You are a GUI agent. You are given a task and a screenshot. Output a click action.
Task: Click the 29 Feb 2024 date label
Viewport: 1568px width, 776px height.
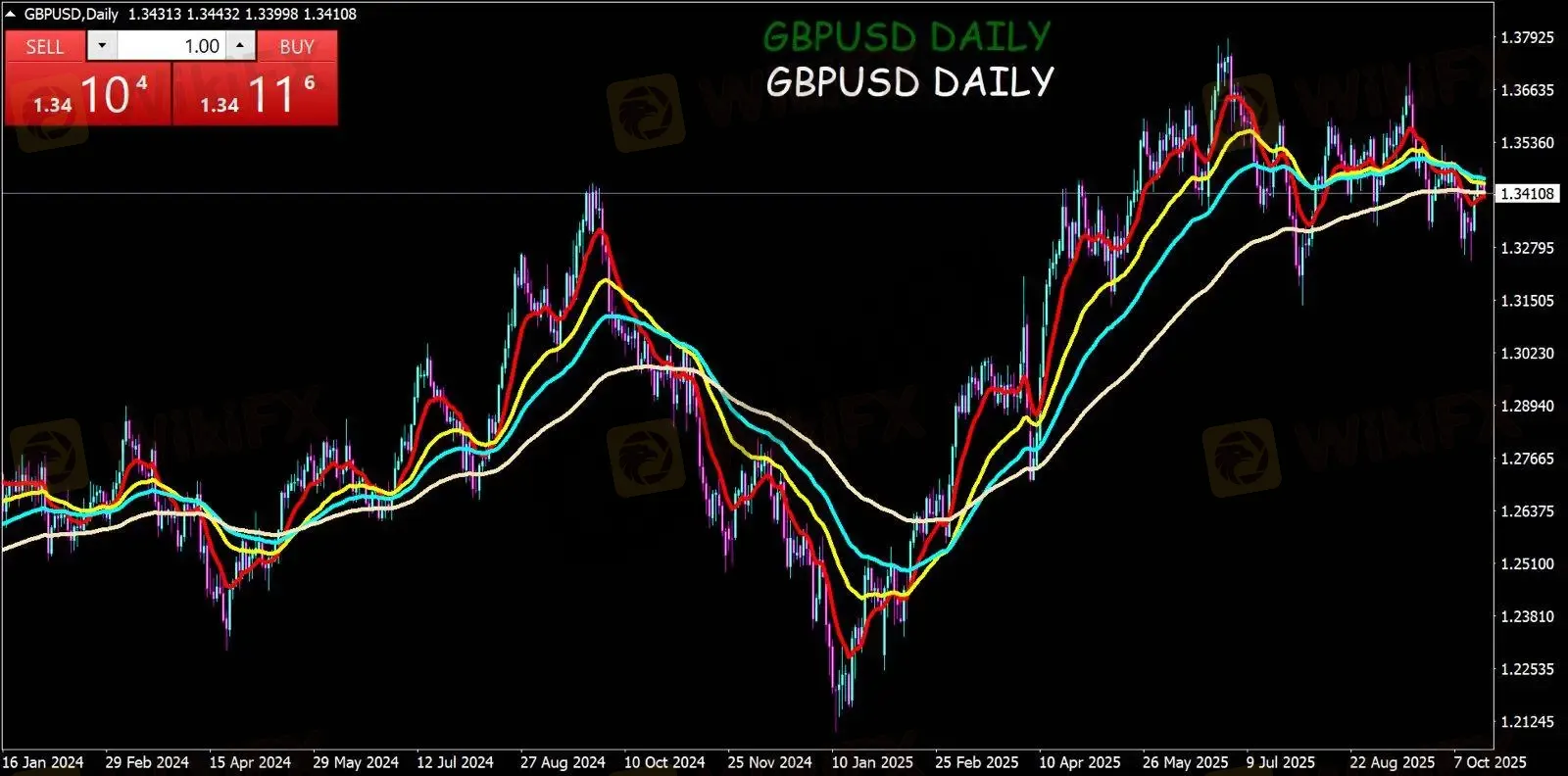[147, 762]
